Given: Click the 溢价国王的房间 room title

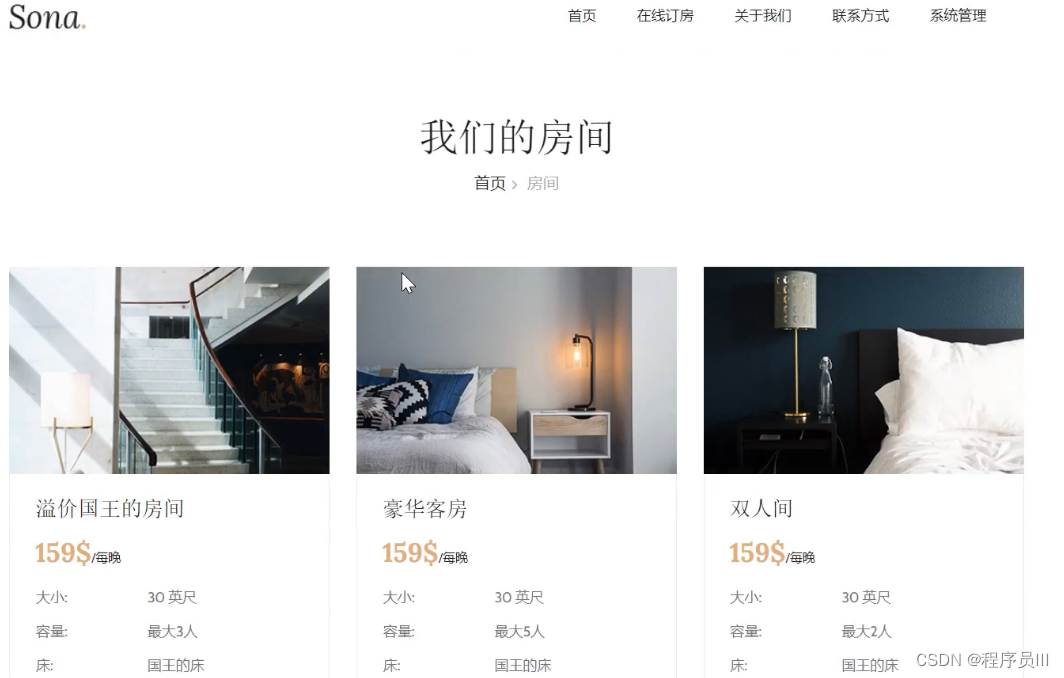Looking at the screenshot, I should (110, 508).
